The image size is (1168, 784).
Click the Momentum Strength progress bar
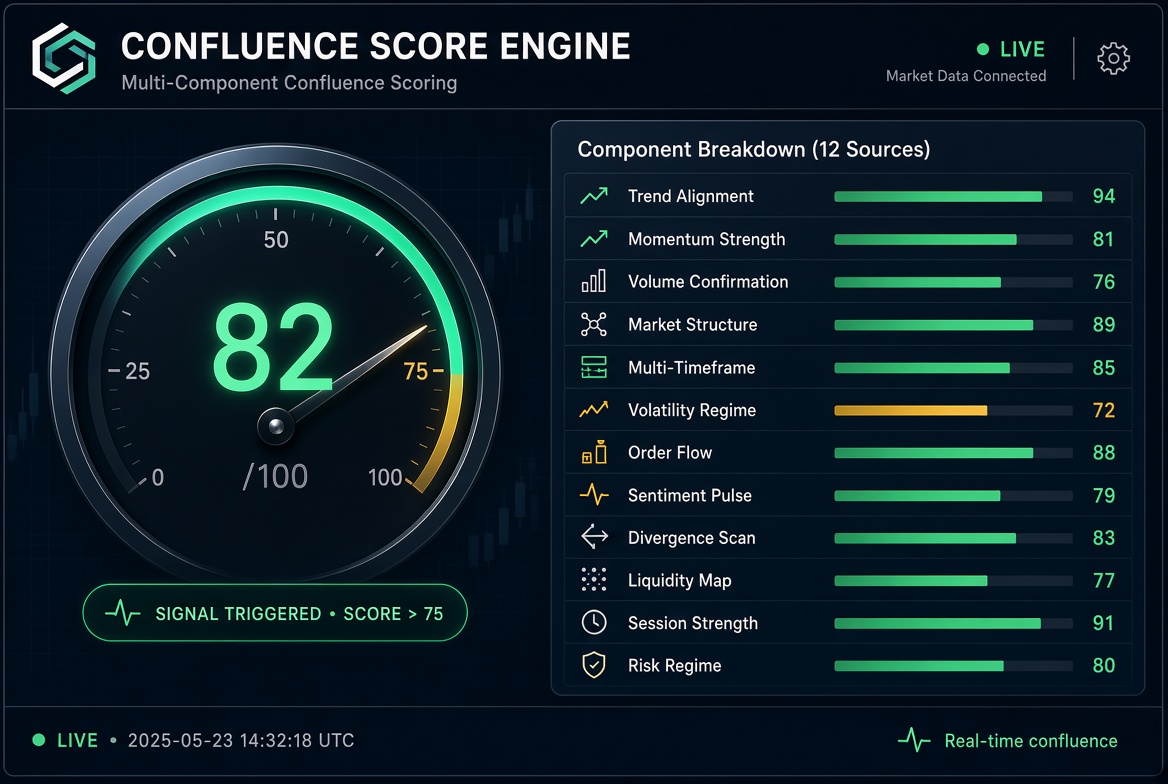pos(953,240)
